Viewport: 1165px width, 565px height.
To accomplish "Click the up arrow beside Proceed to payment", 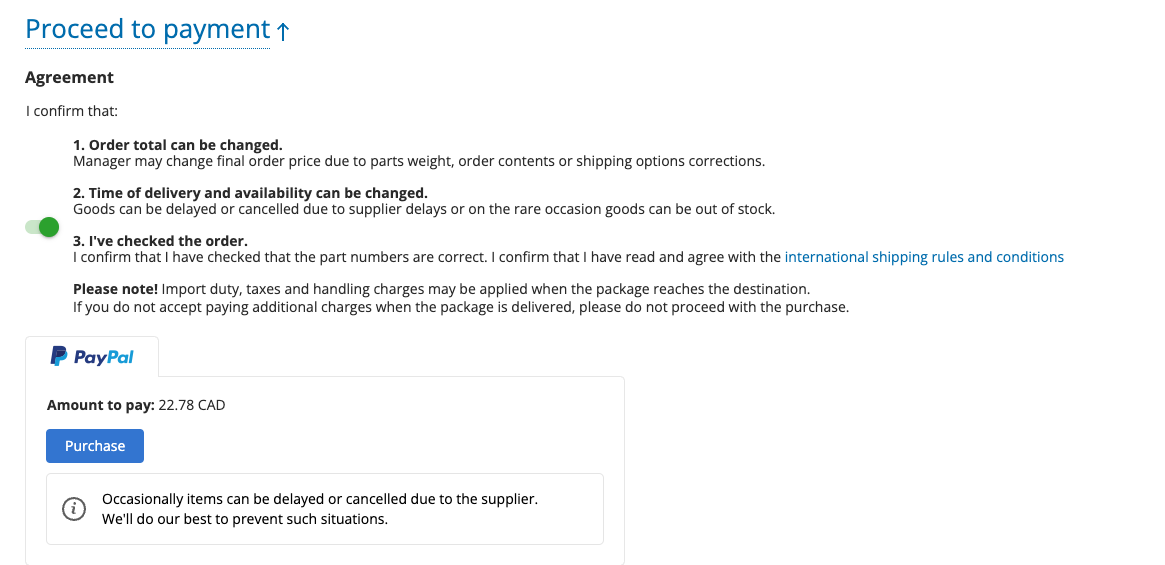I will (x=283, y=32).
